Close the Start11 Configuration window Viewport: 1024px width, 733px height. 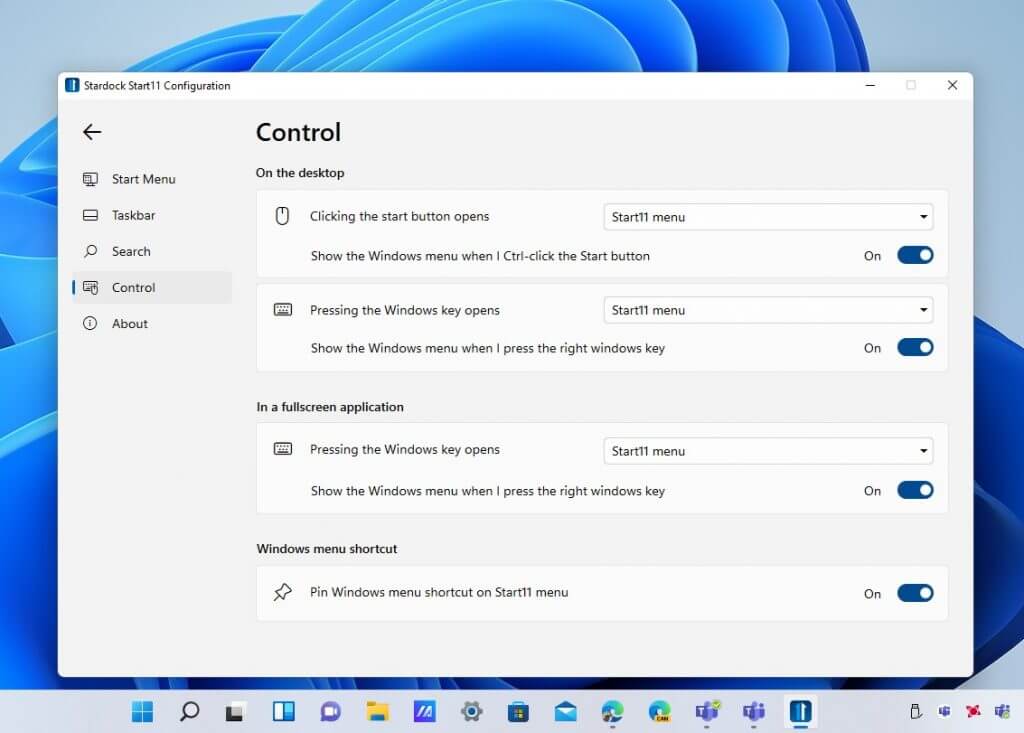click(x=952, y=85)
